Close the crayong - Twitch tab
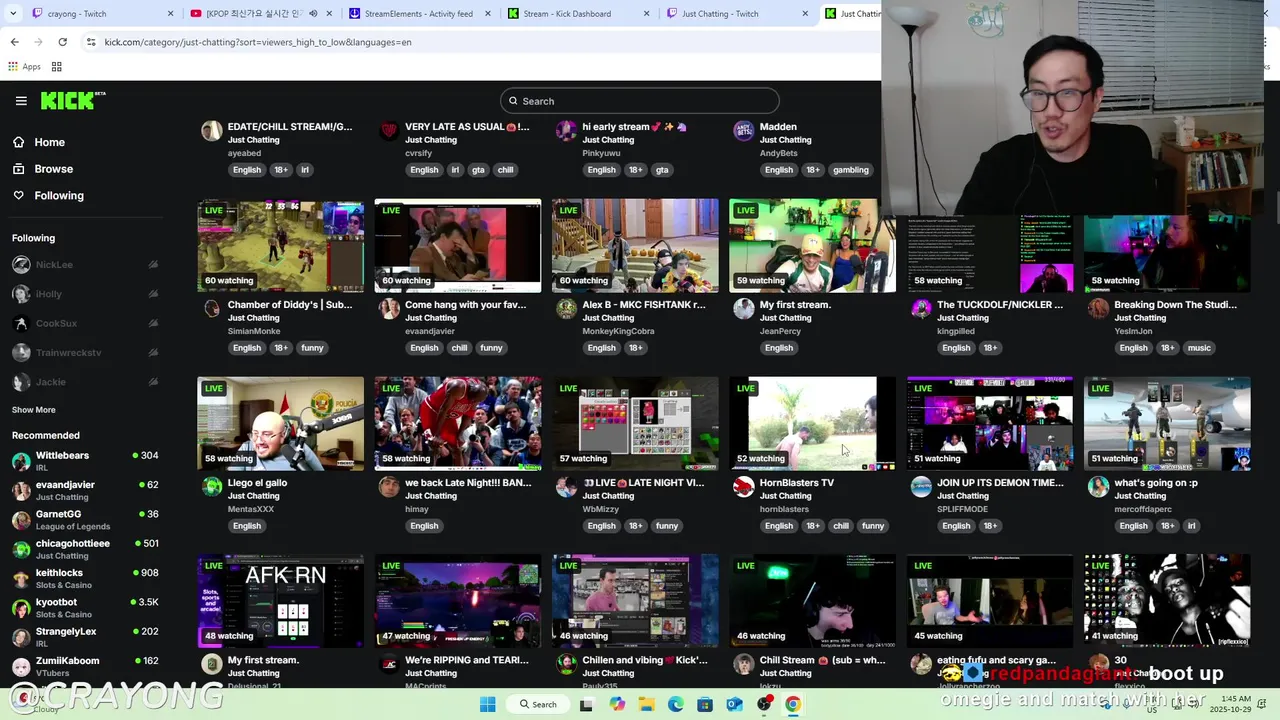1280x720 pixels. point(170,14)
